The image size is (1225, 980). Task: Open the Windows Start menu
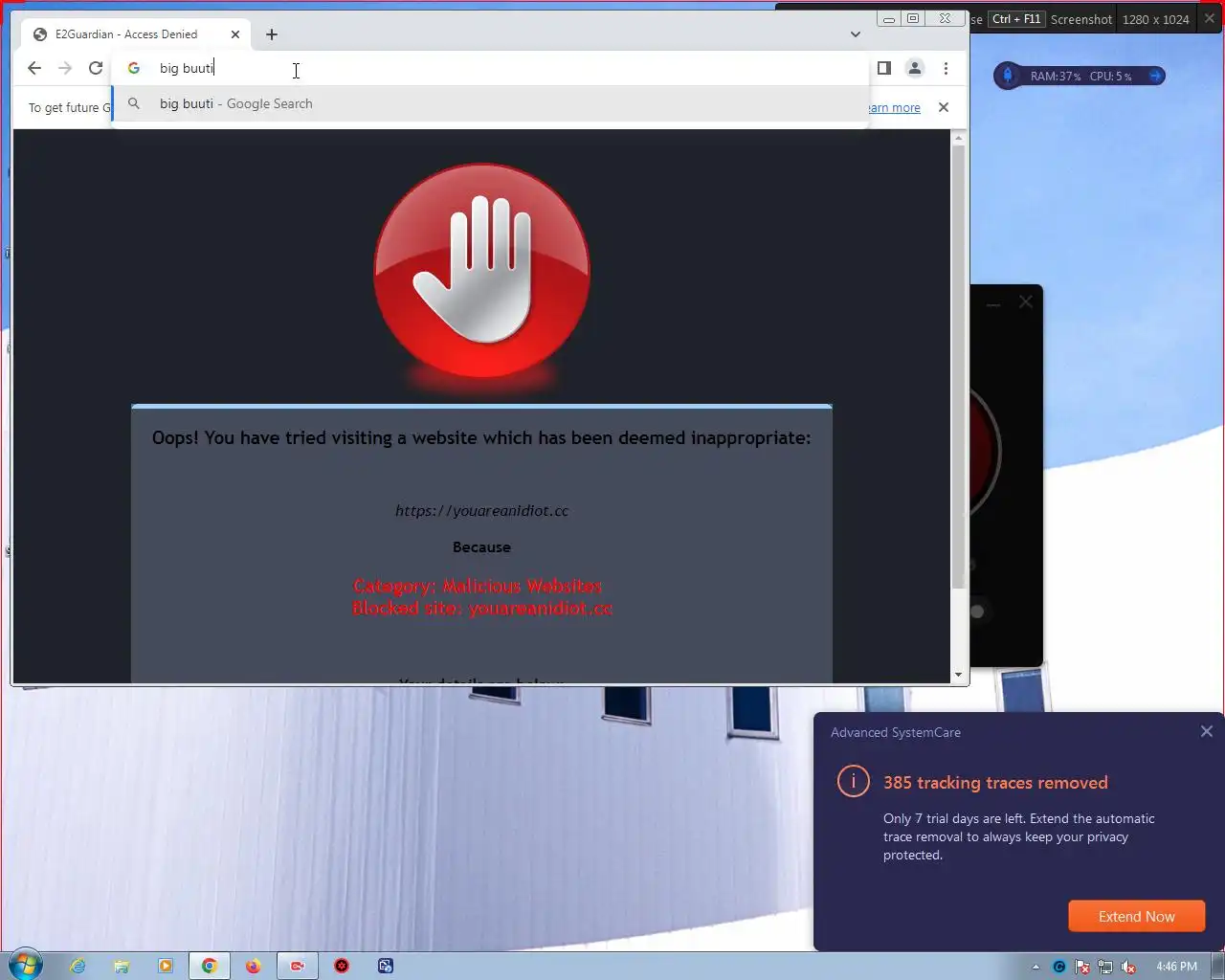(26, 965)
